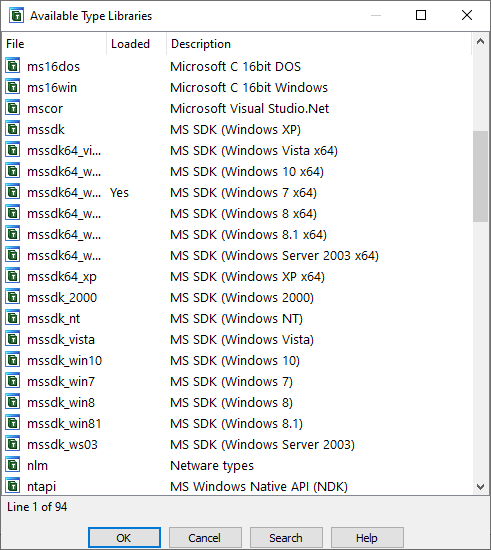The height and width of the screenshot is (550, 491).
Task: Click the icon beside mssdk_2000
Action: [13, 297]
